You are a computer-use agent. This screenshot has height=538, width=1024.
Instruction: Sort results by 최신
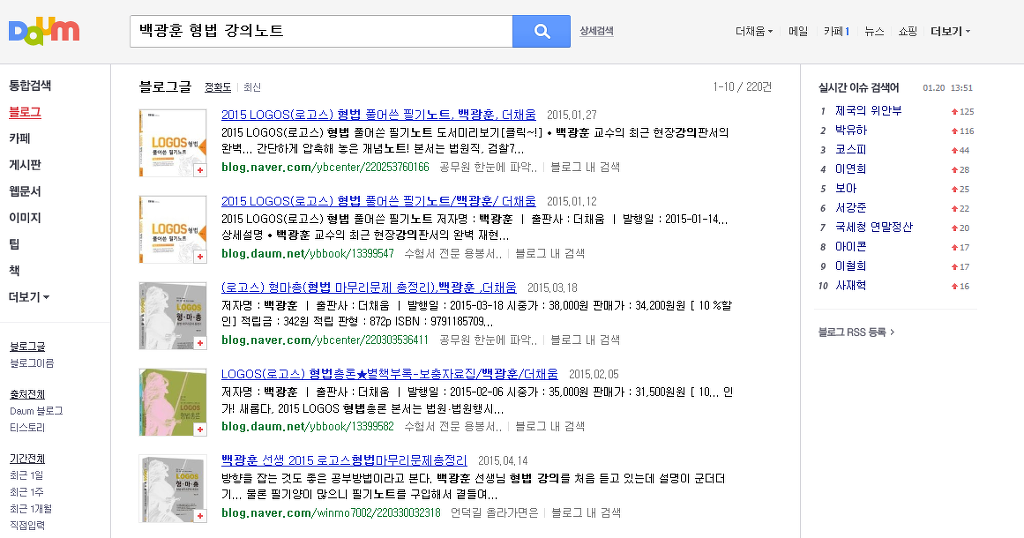252,87
